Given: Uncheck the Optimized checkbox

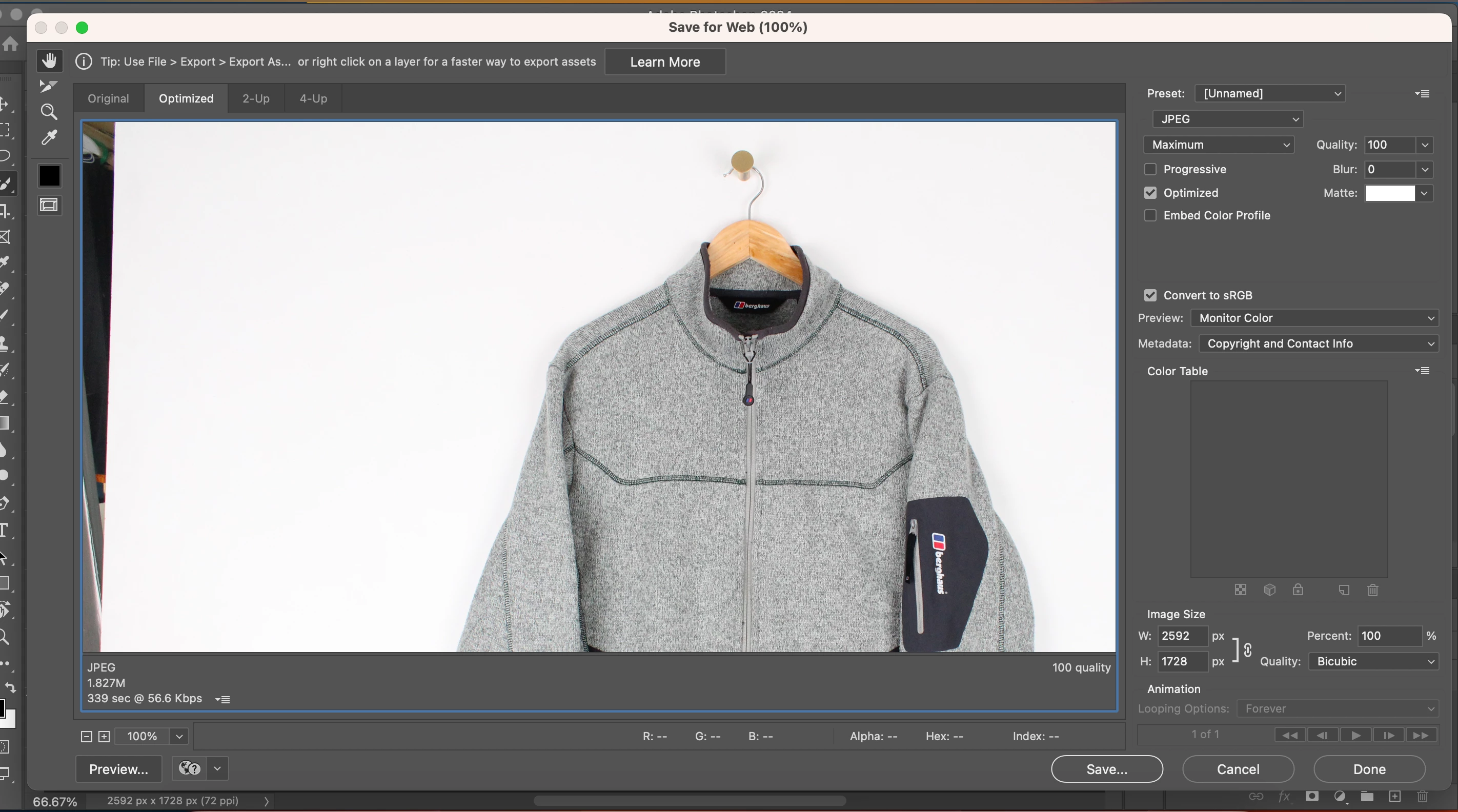Looking at the screenshot, I should pyautogui.click(x=1150, y=193).
